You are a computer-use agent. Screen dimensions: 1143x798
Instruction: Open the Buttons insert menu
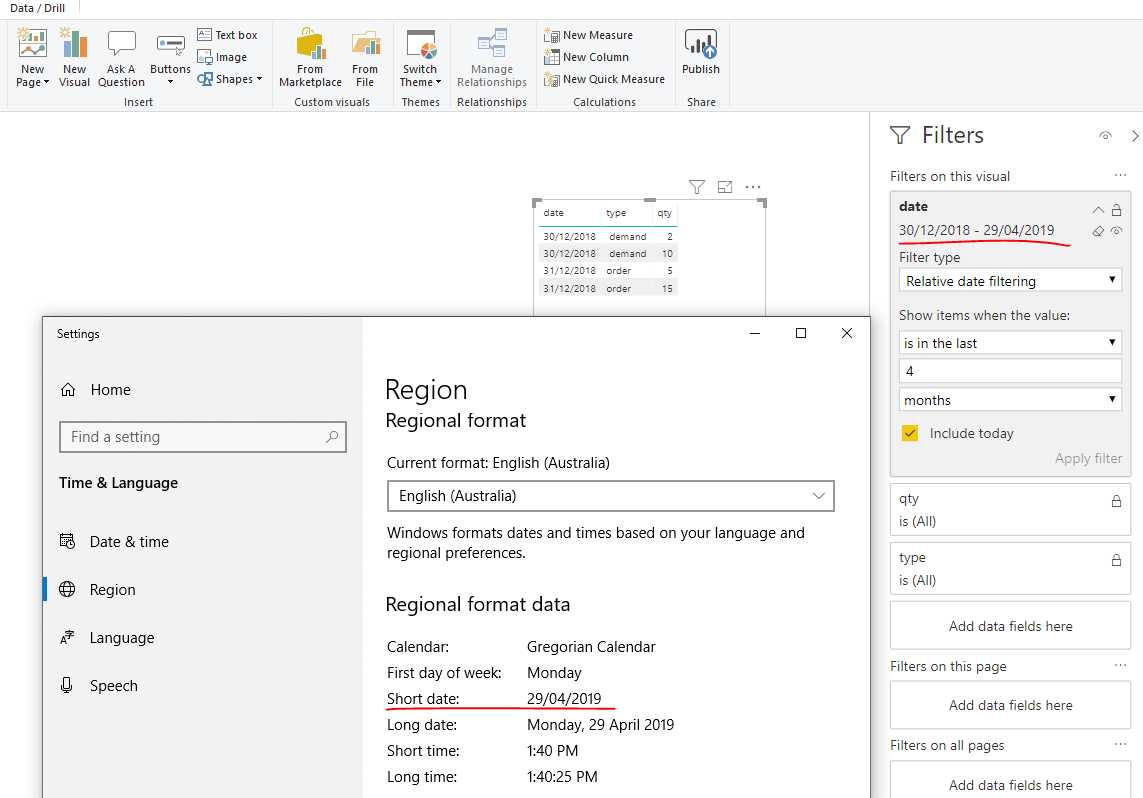click(170, 58)
